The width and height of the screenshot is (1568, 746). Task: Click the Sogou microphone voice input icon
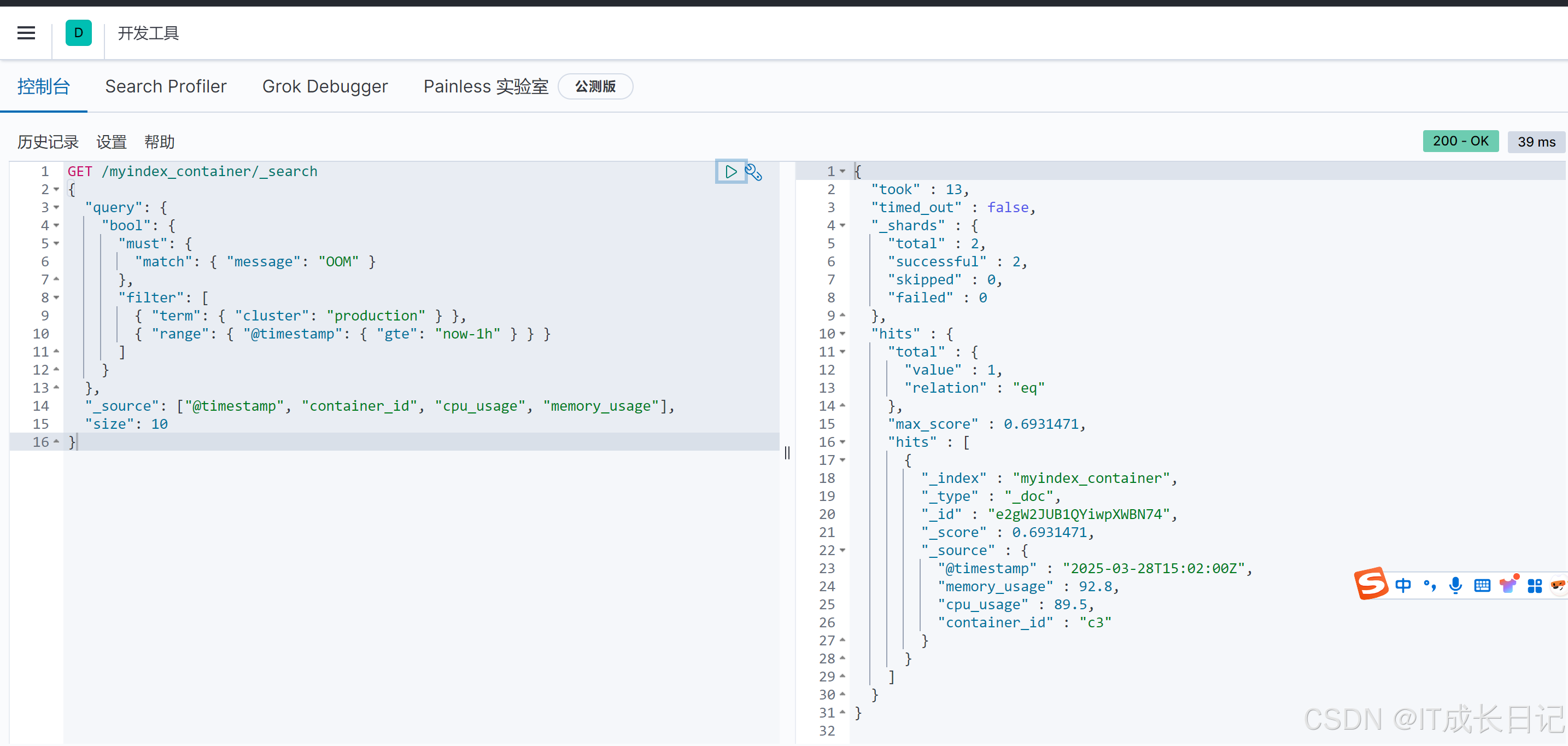tap(1455, 585)
